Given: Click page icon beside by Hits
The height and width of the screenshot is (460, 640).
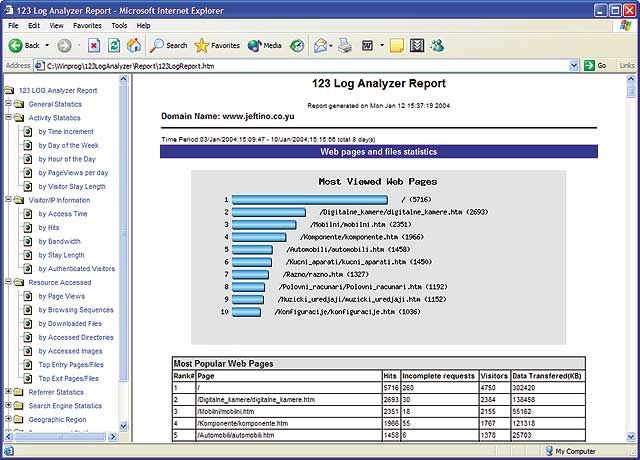Looking at the screenshot, I should 28,227.
